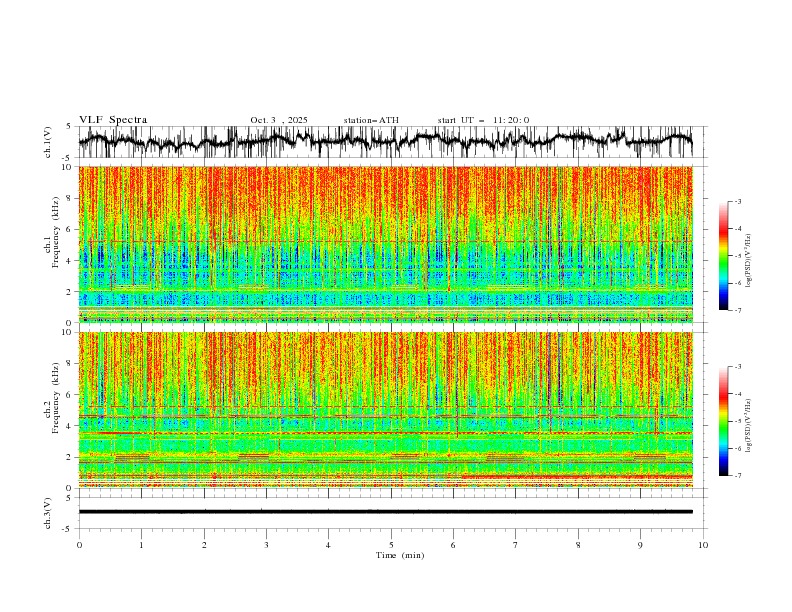Select the date text 'Oct. 3 , 2025'
The height and width of the screenshot is (612, 792).
tap(279, 120)
